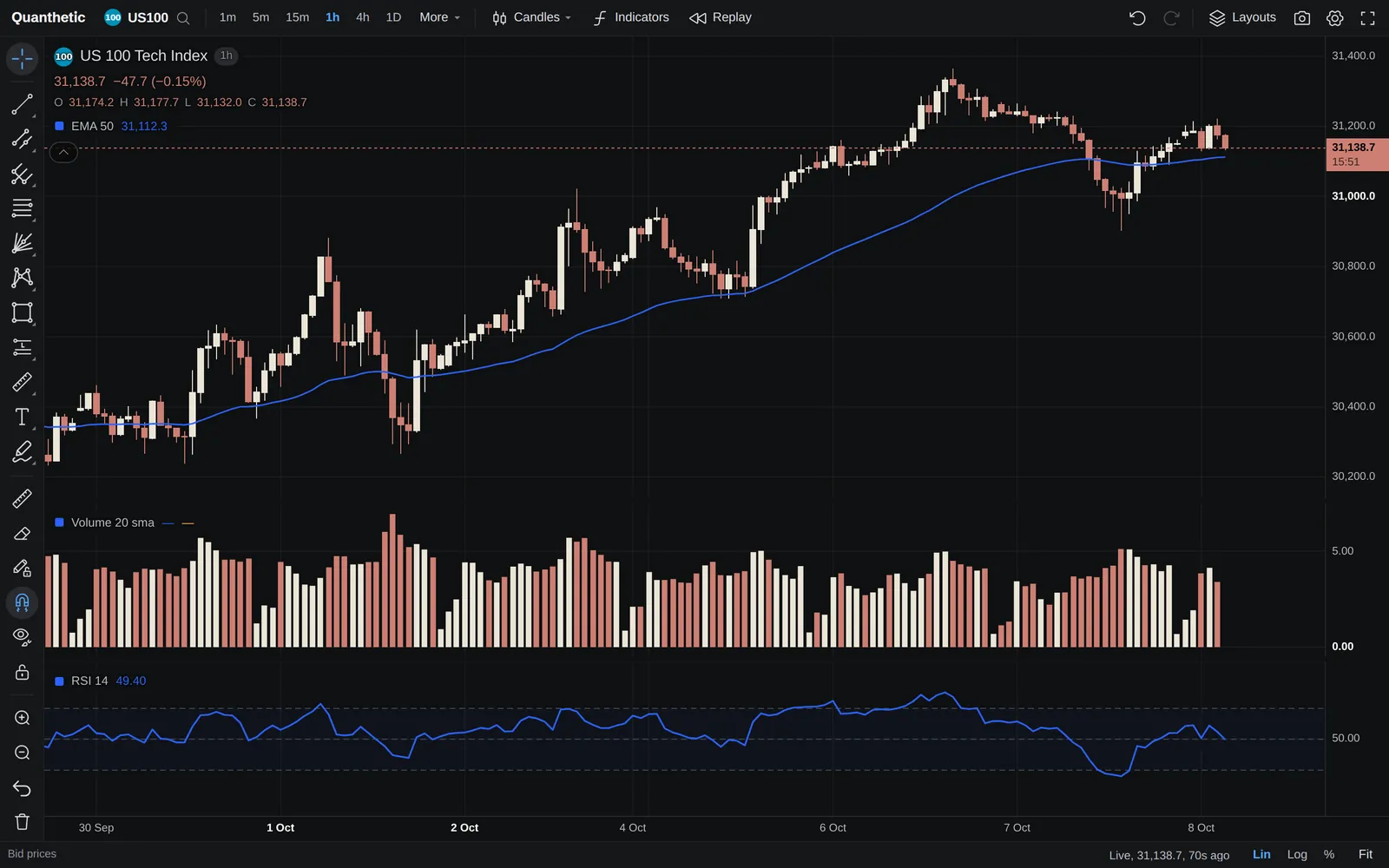Click the top toolbar redo arrow
The image size is (1389, 868).
1171,17
